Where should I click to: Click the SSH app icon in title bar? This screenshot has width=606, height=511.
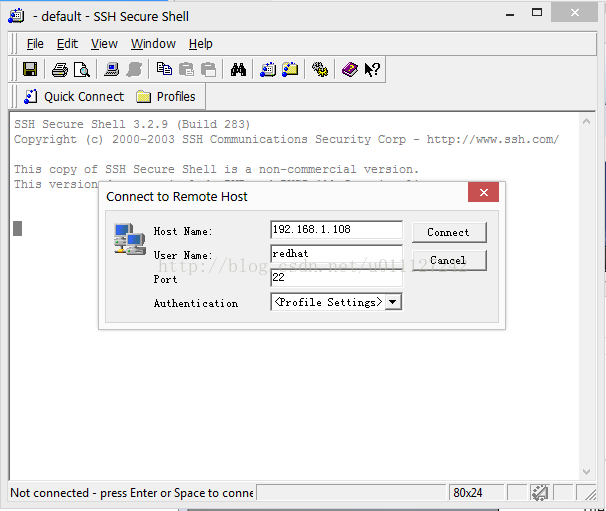point(16,16)
